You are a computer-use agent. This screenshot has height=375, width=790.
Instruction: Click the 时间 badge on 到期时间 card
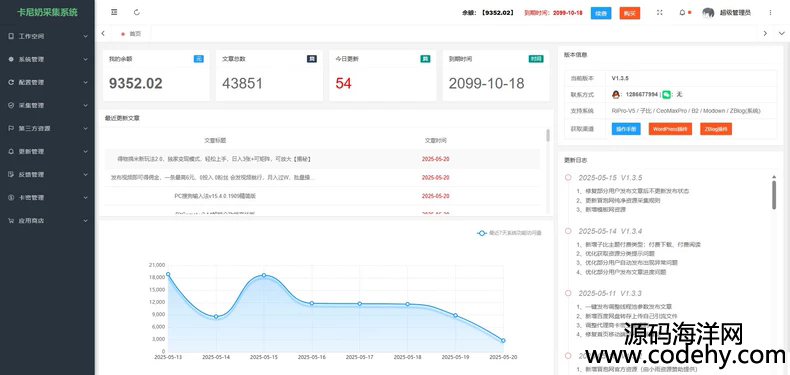(x=536, y=59)
